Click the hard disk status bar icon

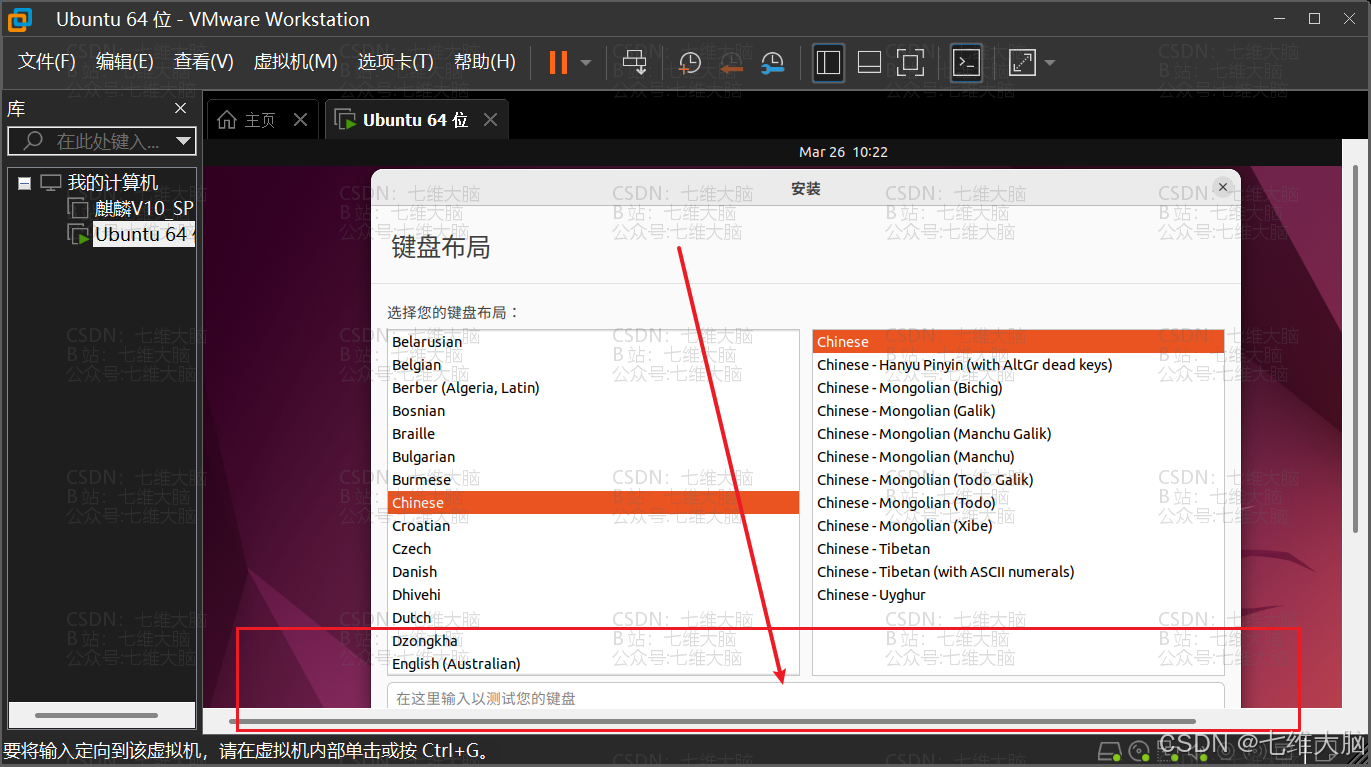pos(1108,750)
